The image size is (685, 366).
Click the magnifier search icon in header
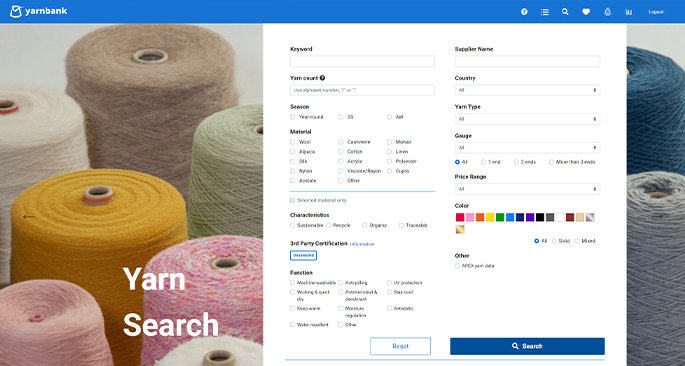tap(565, 12)
